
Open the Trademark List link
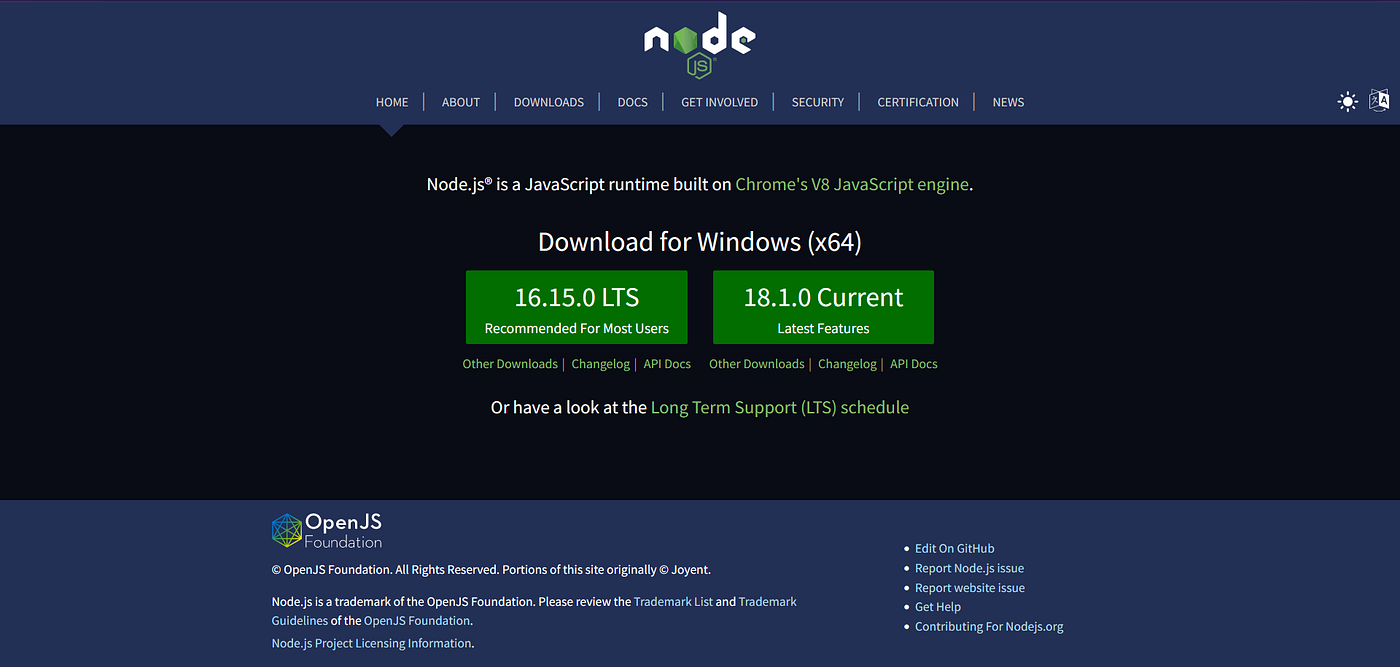click(673, 602)
